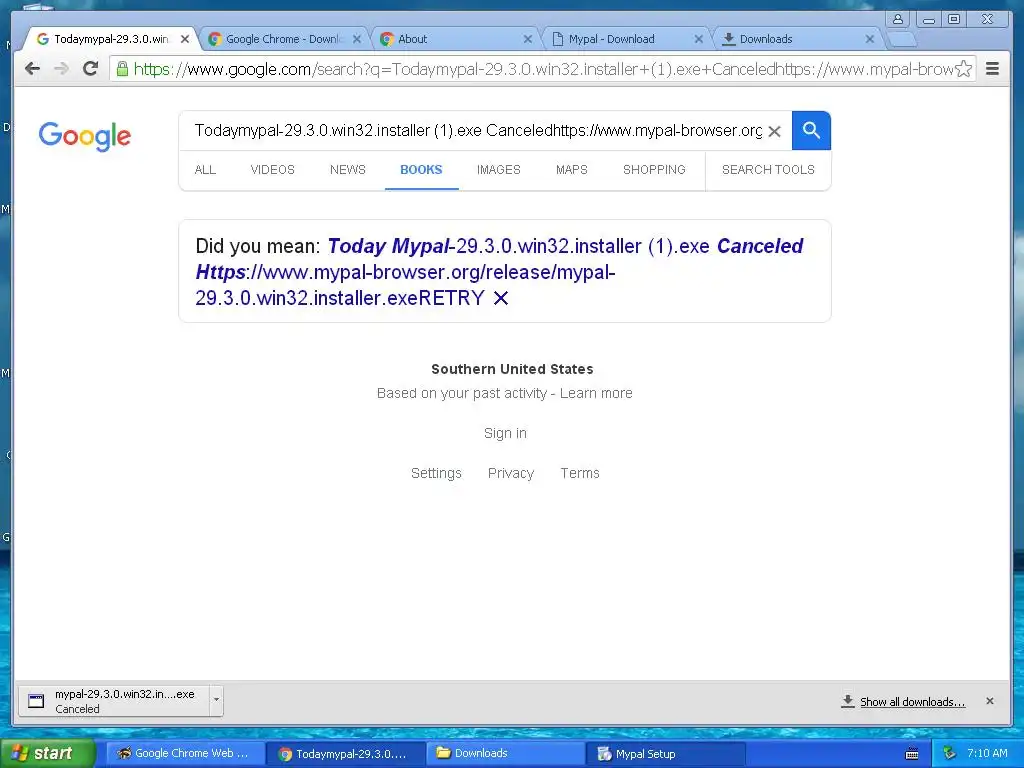The image size is (1024, 768).
Task: Click the keyboard icon in system tray
Action: 912,754
